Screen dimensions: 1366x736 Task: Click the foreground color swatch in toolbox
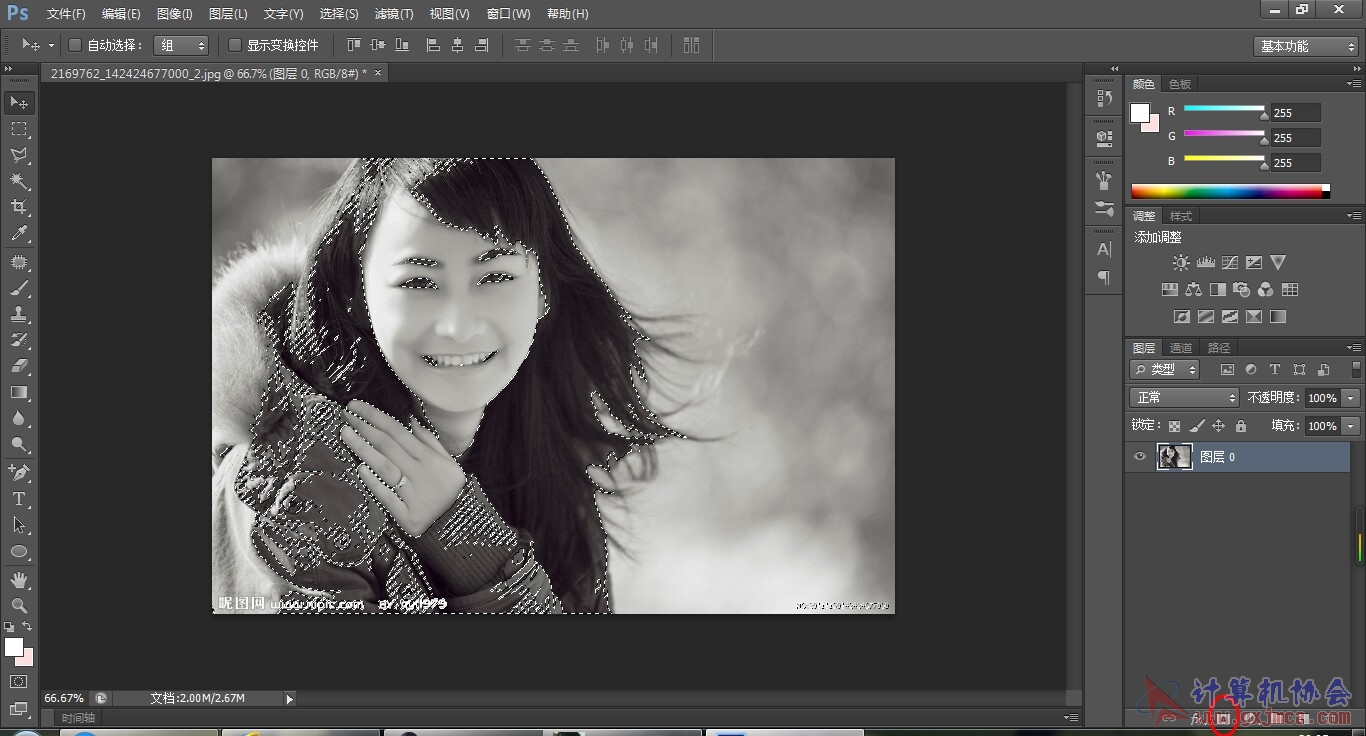point(13,647)
